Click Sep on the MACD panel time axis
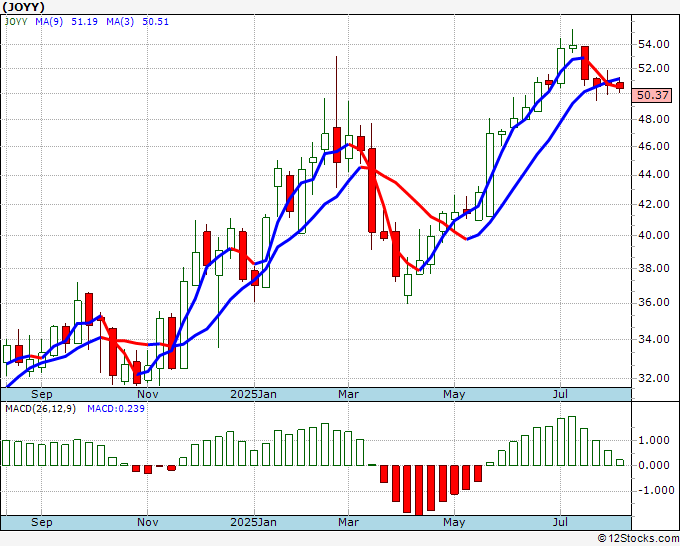This screenshot has height=546, width=680. (x=42, y=522)
